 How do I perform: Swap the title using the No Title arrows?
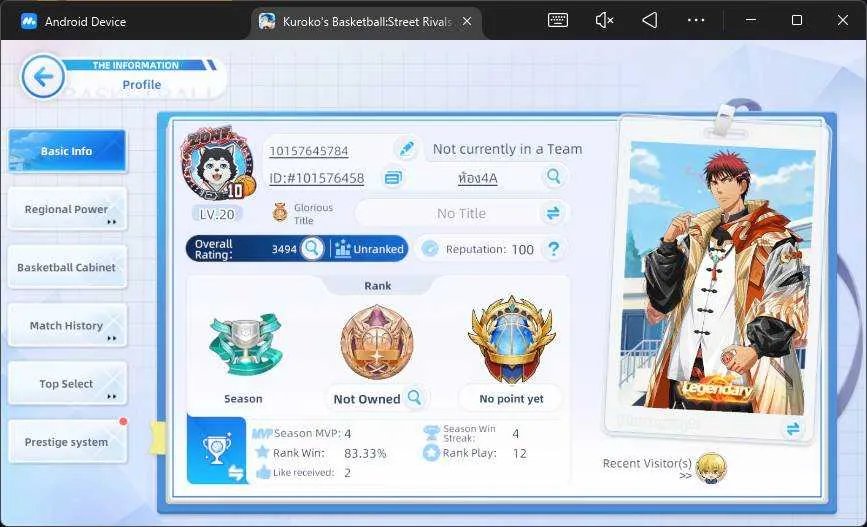tap(552, 213)
